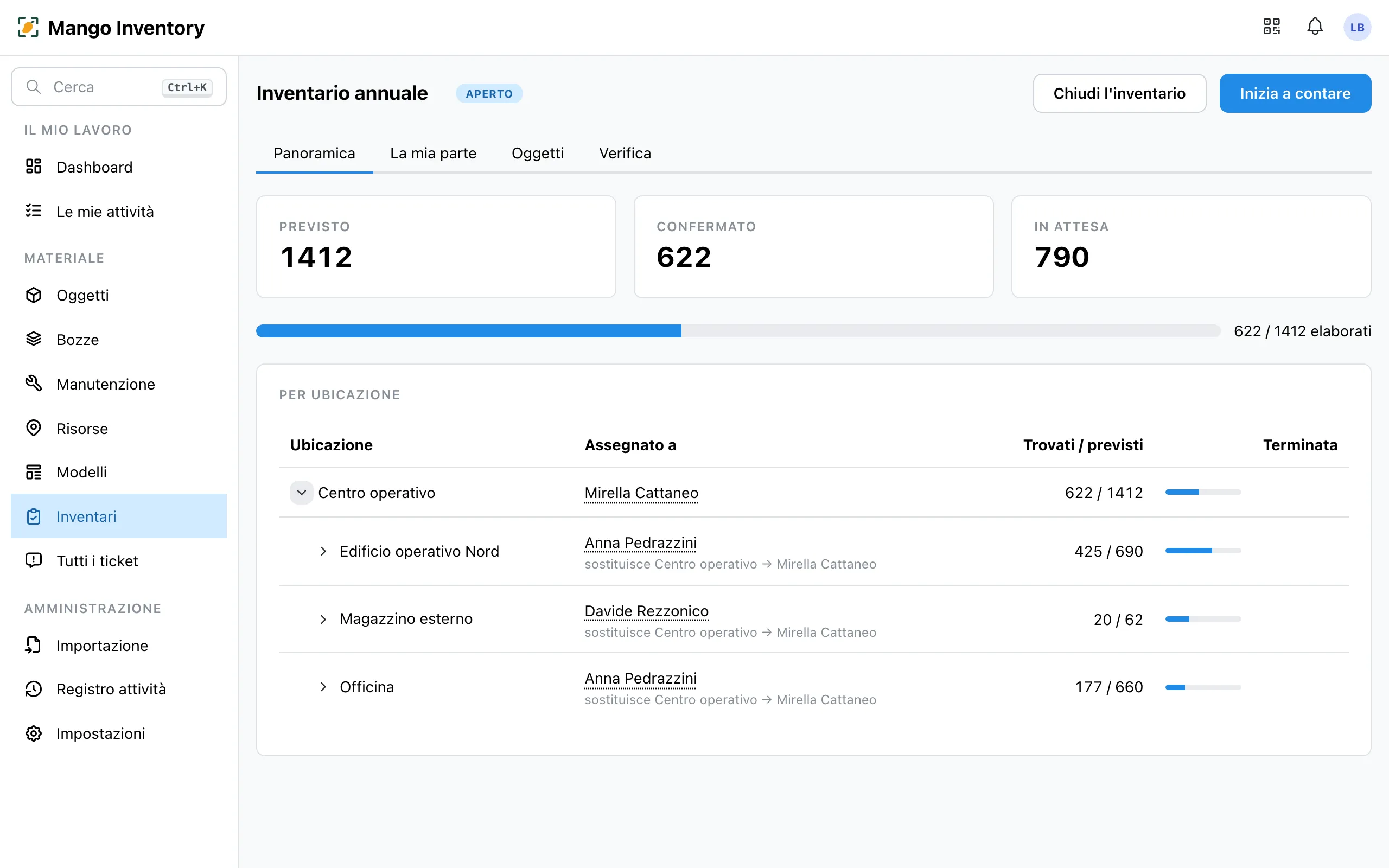Image resolution: width=1389 pixels, height=868 pixels.
Task: Click the APERTO status badge
Action: pyautogui.click(x=489, y=93)
